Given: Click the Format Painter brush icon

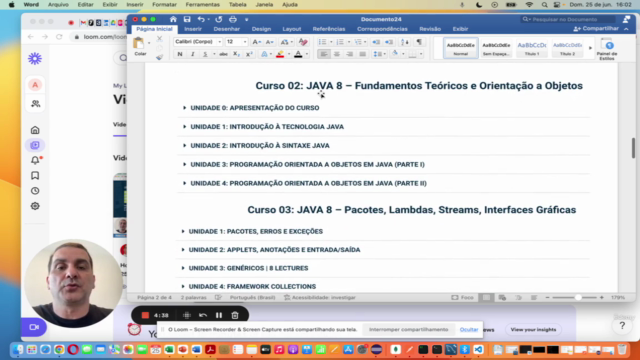Looking at the screenshot, I should (x=160, y=58).
